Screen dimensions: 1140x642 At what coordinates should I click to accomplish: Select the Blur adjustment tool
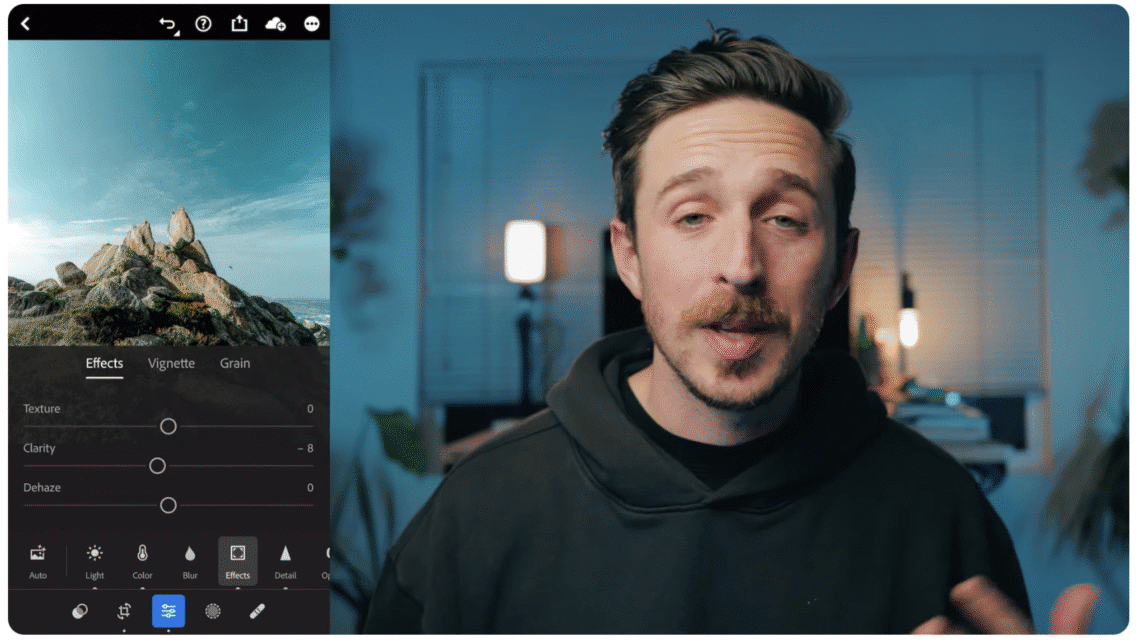190,560
